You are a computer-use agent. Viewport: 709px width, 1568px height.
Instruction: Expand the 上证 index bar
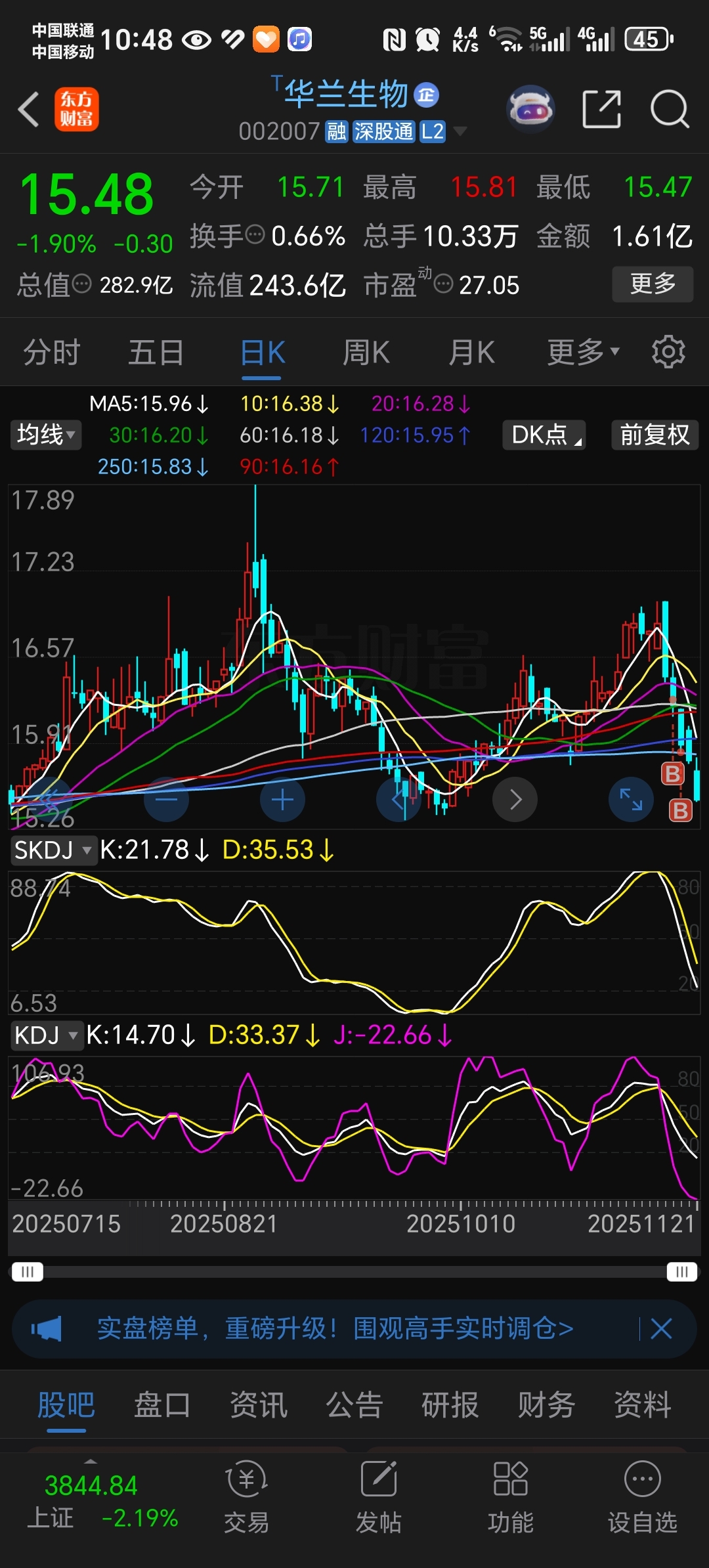point(91,1462)
